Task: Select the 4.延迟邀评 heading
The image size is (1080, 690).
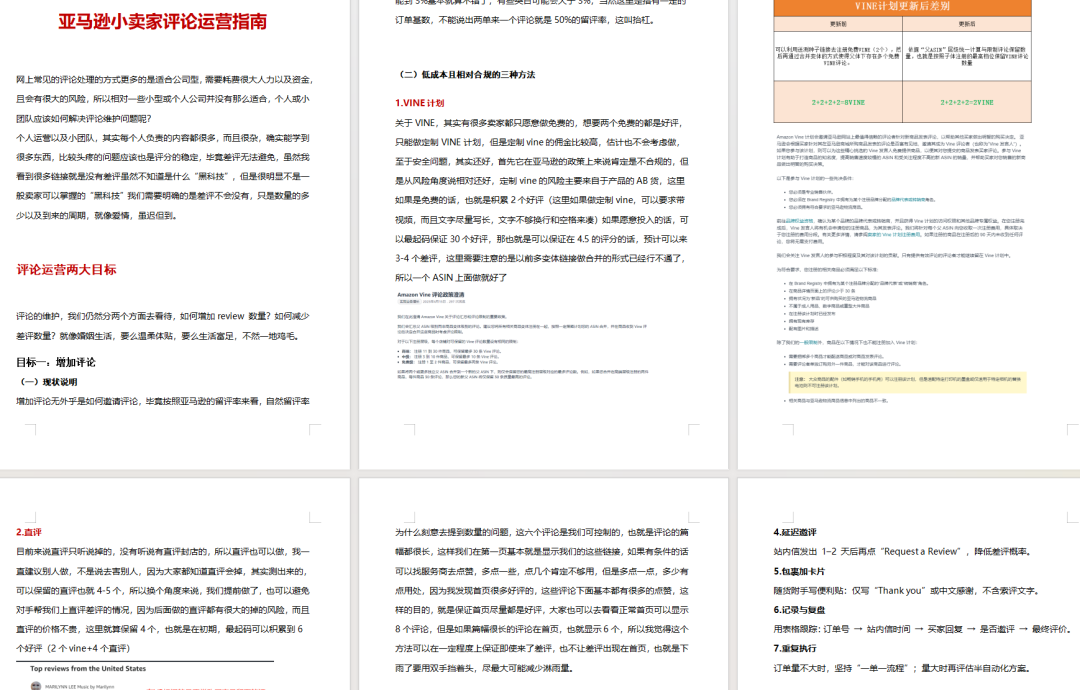Action: pos(800,532)
